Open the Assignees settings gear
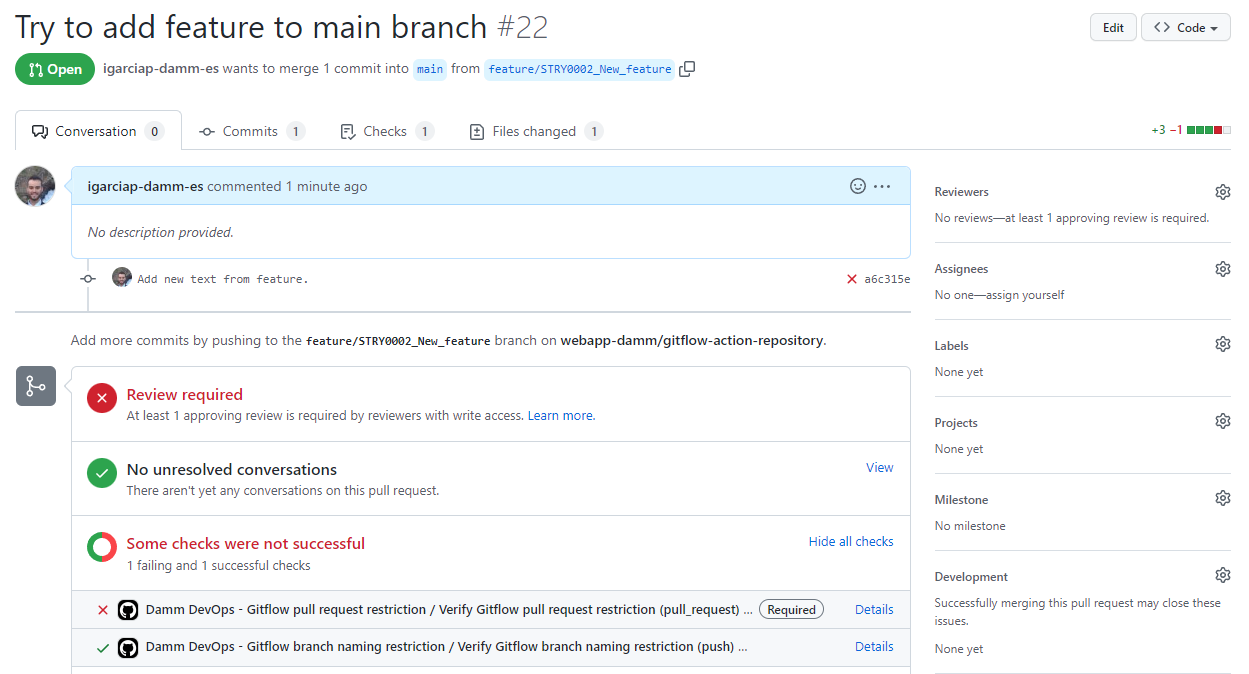This screenshot has width=1249, height=674. (1222, 268)
